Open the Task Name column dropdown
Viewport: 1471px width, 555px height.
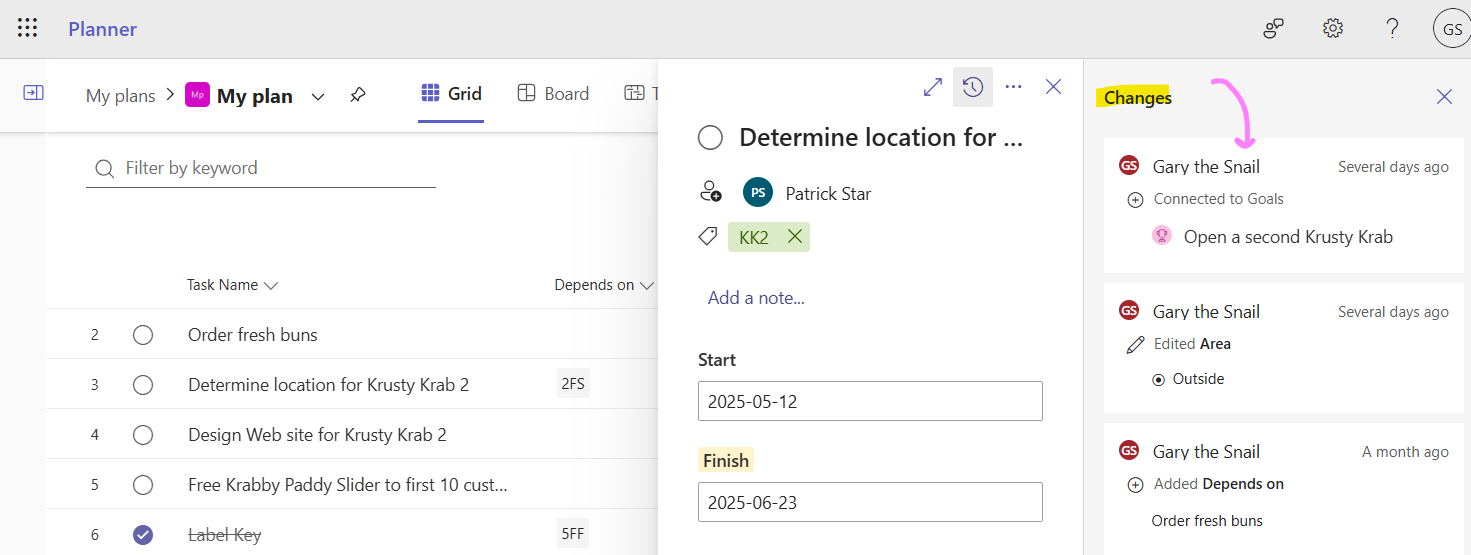[271, 286]
